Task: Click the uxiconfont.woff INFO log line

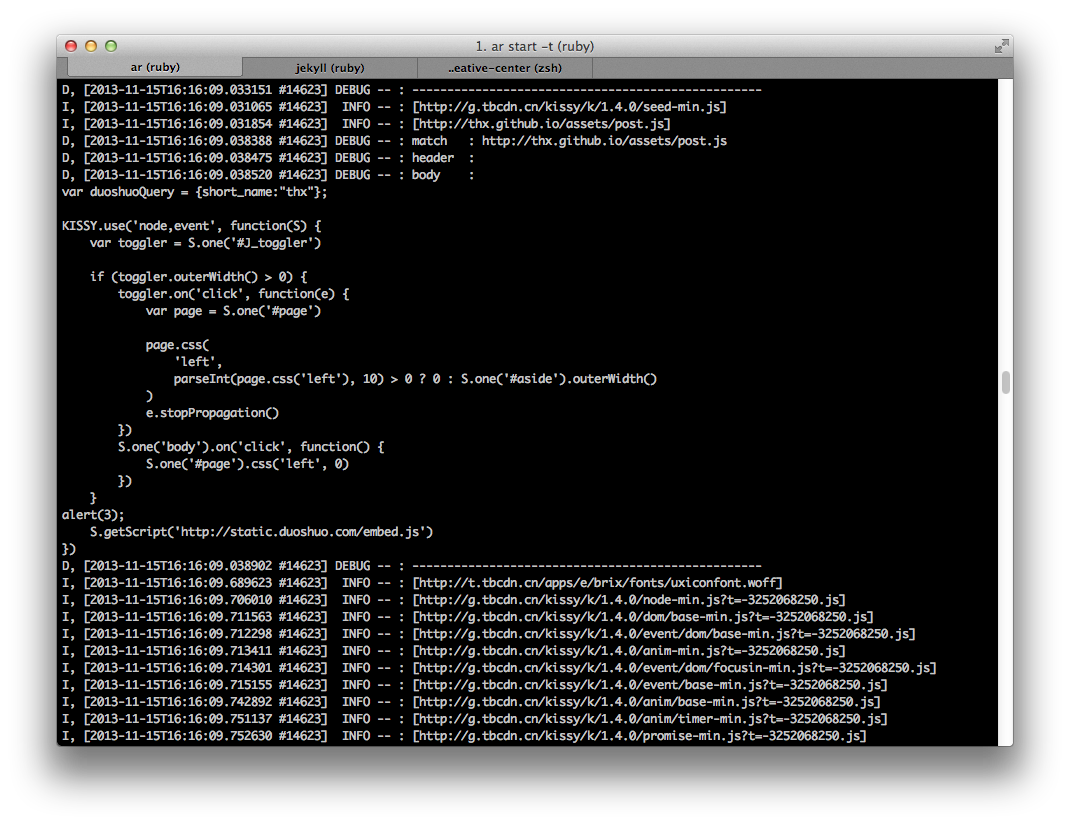Action: pos(422,583)
